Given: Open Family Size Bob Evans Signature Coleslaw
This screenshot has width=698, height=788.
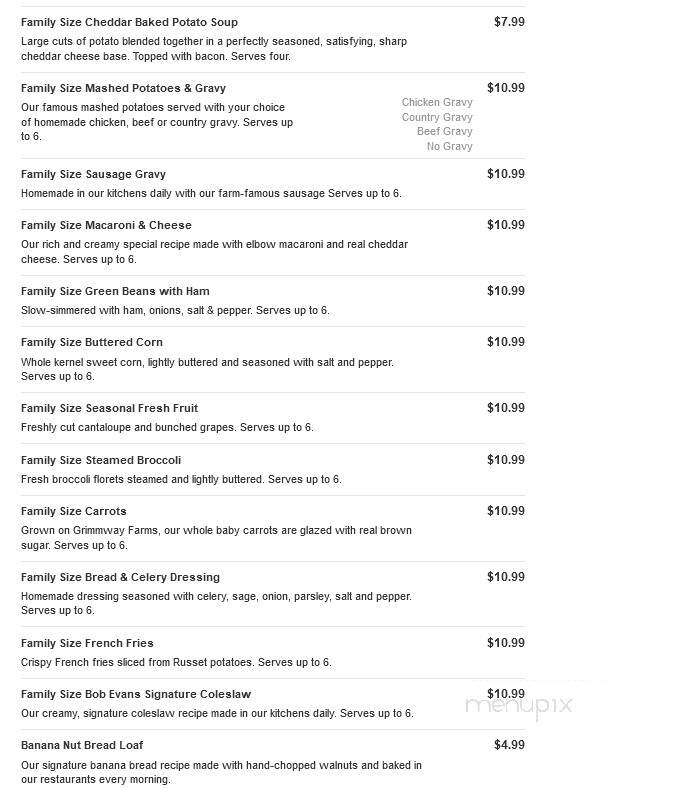Looking at the screenshot, I should click(x=136, y=694).
